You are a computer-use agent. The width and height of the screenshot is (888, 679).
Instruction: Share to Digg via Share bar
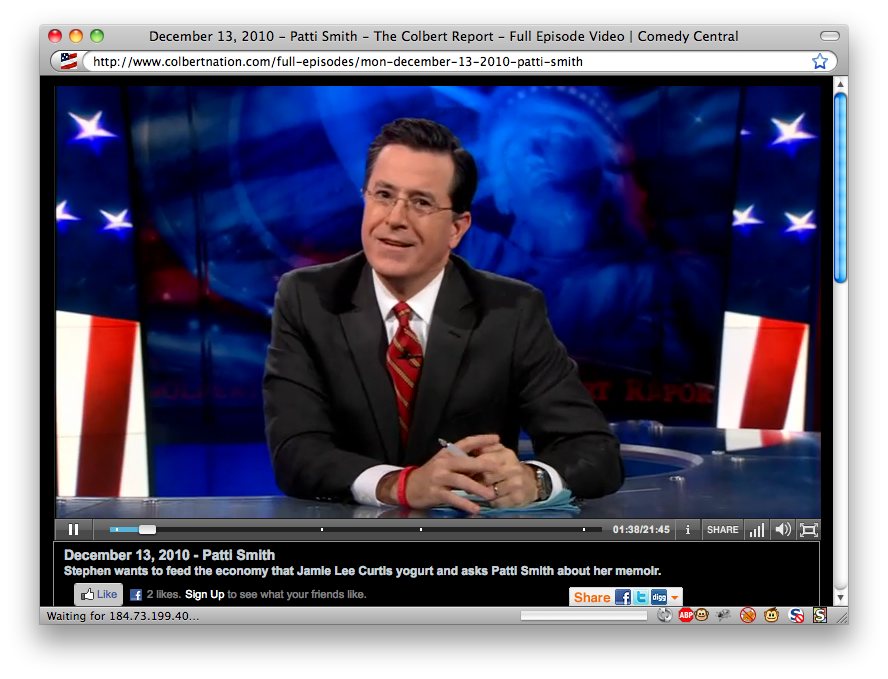659,597
